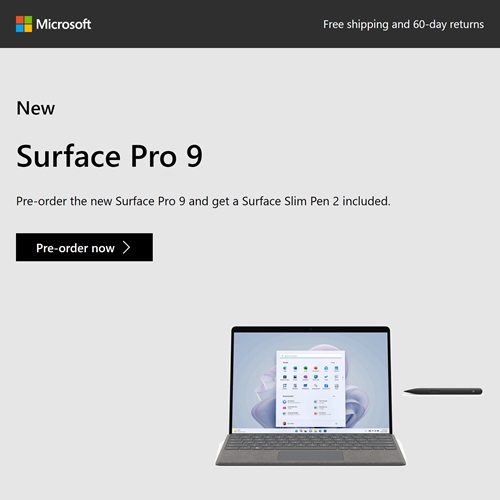Click the trackpad of the Surface keyboard cover
Screen dimensions: 500x500
point(310,456)
